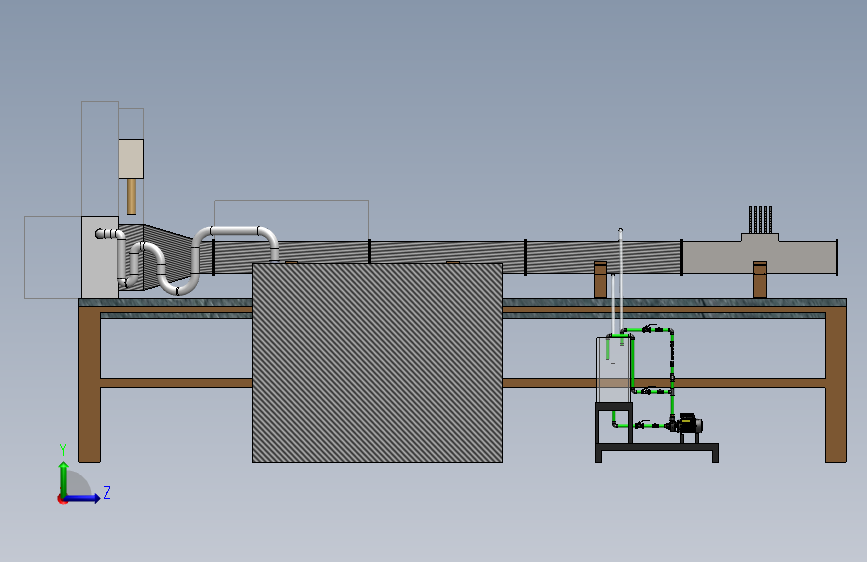Image resolution: width=867 pixels, height=562 pixels.
Task: Select the black pump motor on the stand
Action: click(690, 424)
